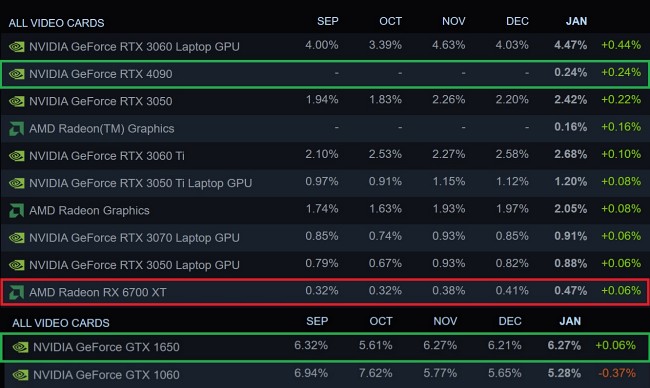Screen dimensions: 650x388
Task: Select the NOV column header in top table
Action: click(x=454, y=21)
